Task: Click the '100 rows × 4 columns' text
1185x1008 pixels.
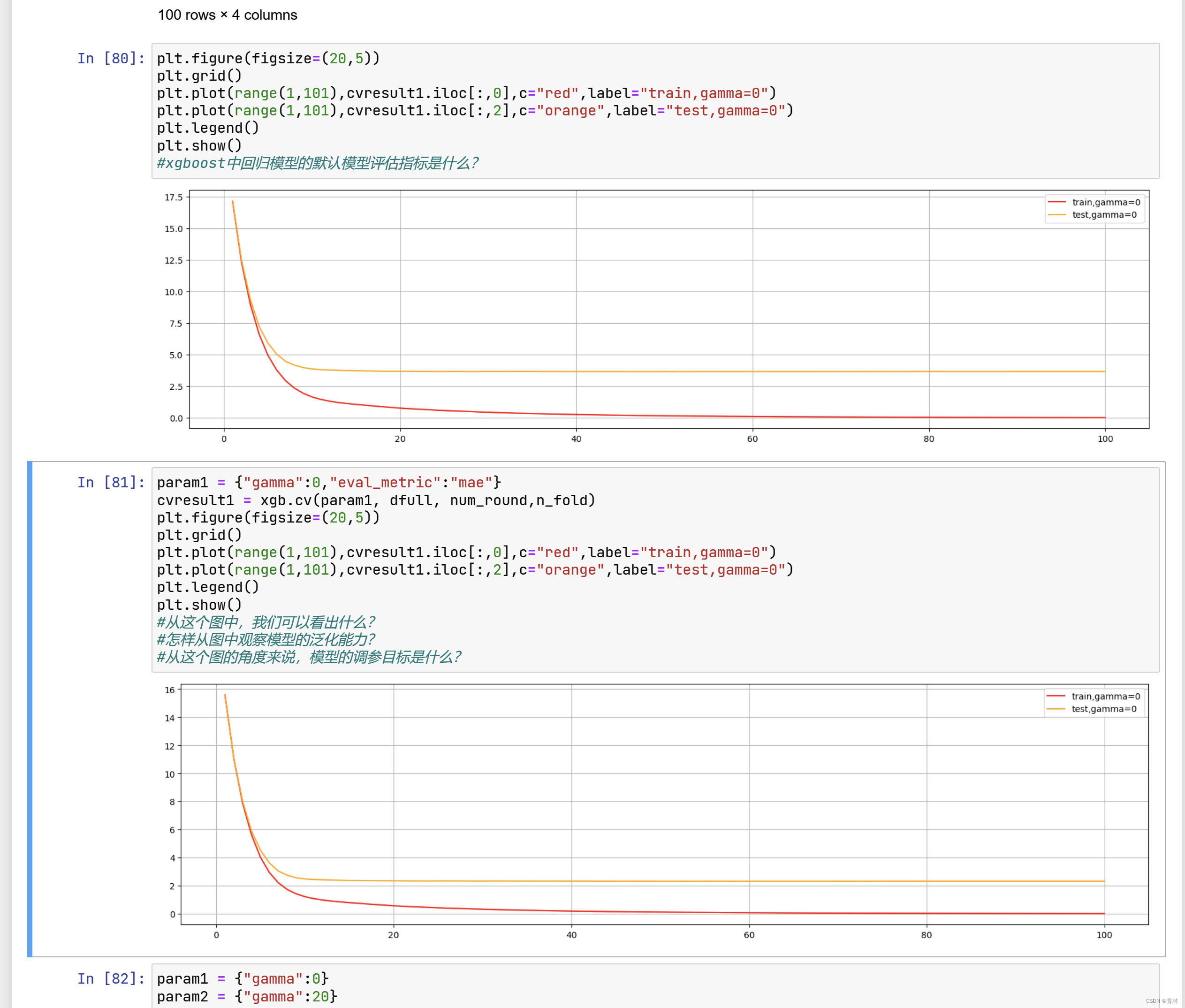Action: [228, 15]
